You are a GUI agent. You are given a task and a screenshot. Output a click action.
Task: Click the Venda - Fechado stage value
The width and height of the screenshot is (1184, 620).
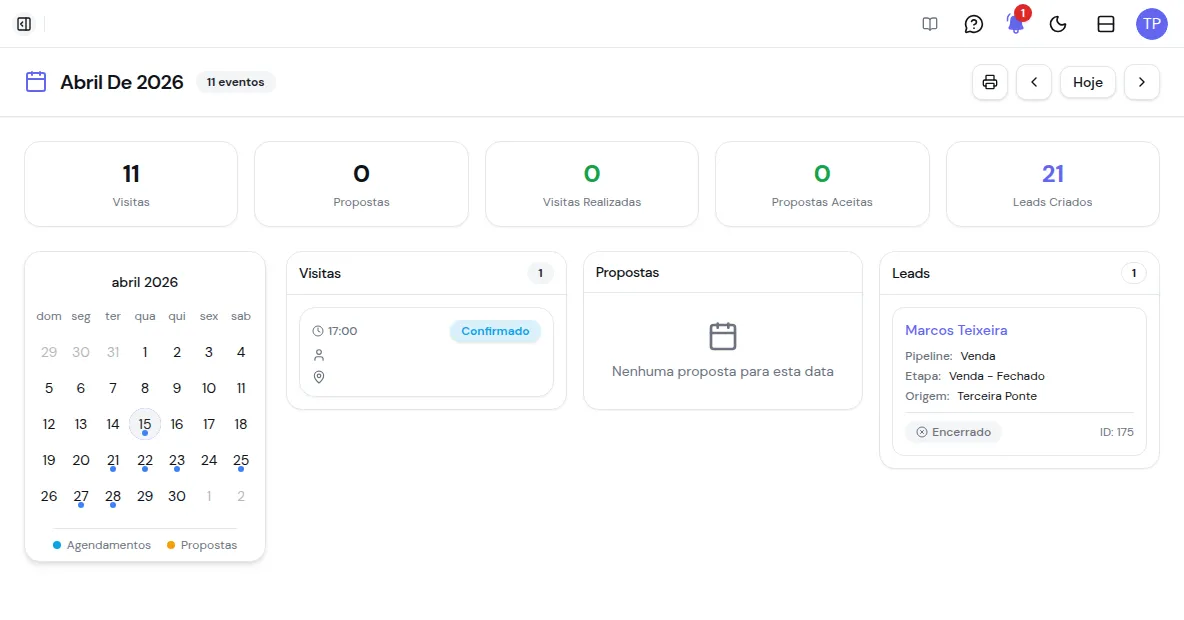click(x=996, y=376)
